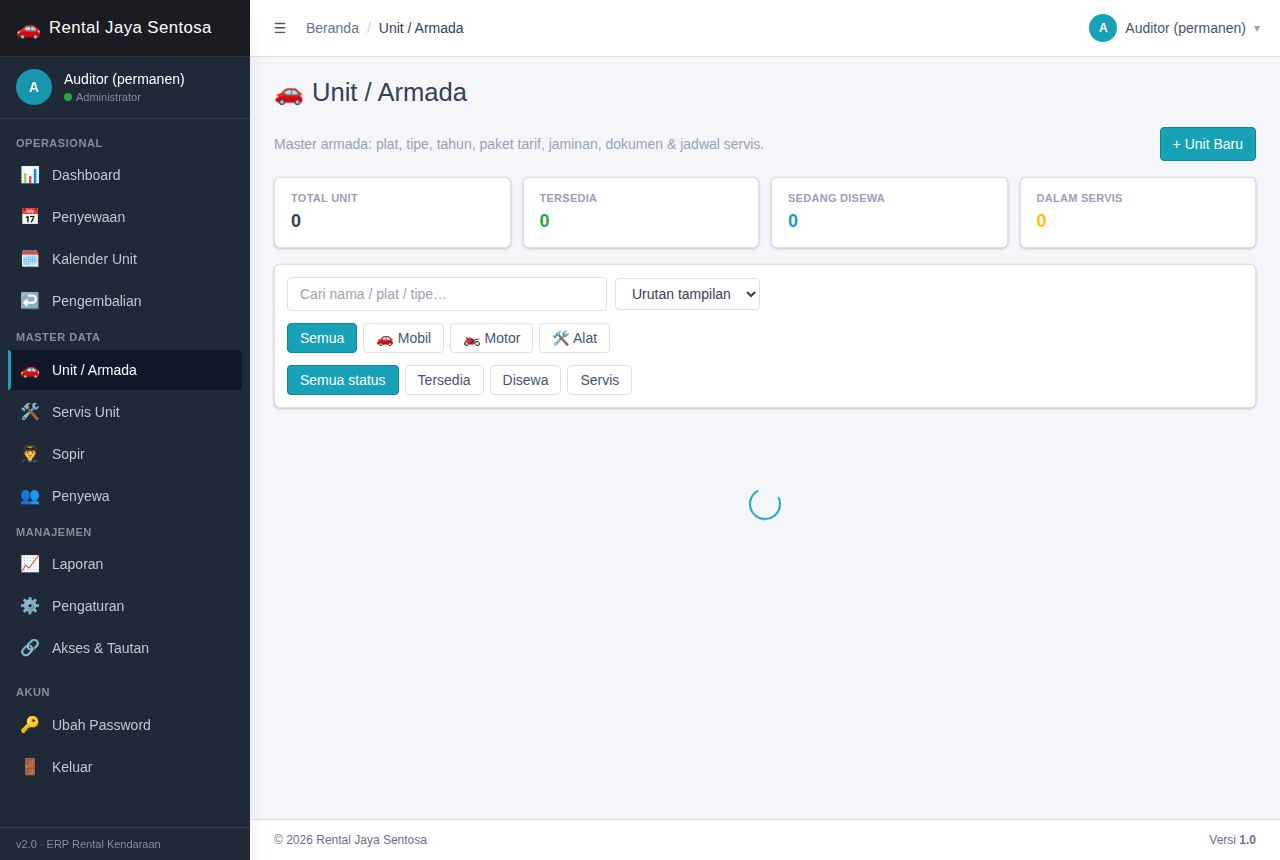The width and height of the screenshot is (1280, 860).
Task: Click the sidebar user avatar circle
Action: (34, 87)
